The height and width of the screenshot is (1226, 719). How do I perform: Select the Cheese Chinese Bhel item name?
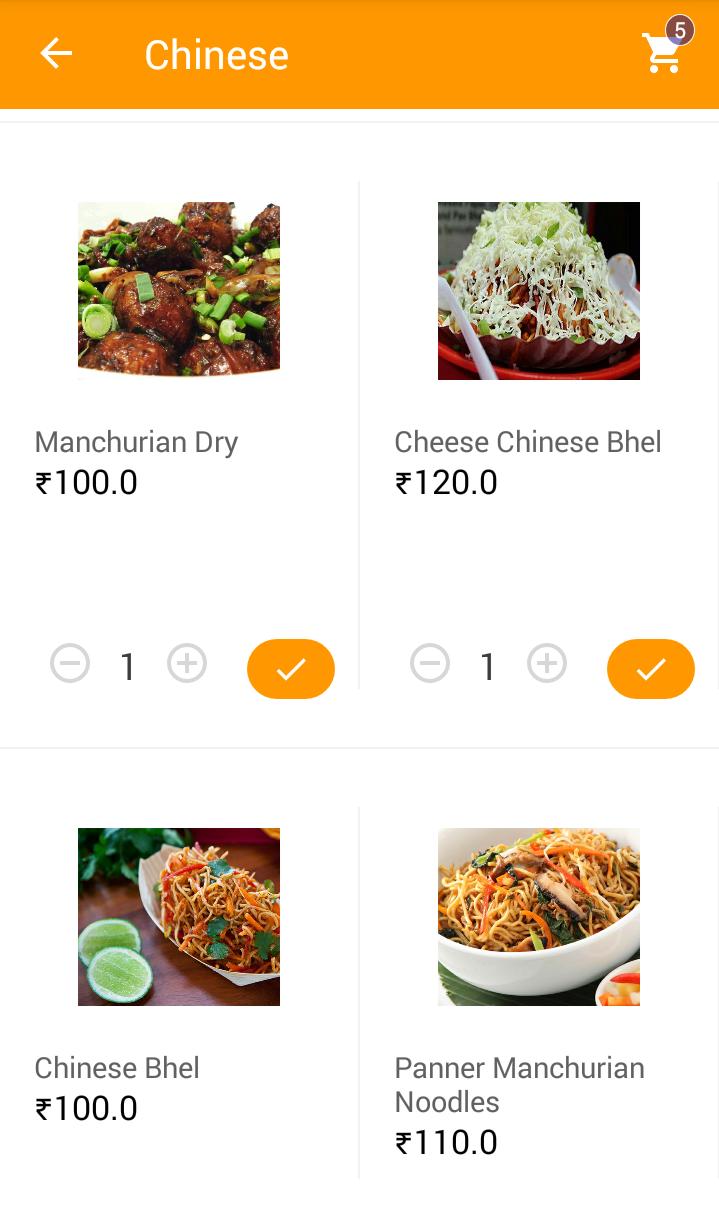(x=528, y=442)
